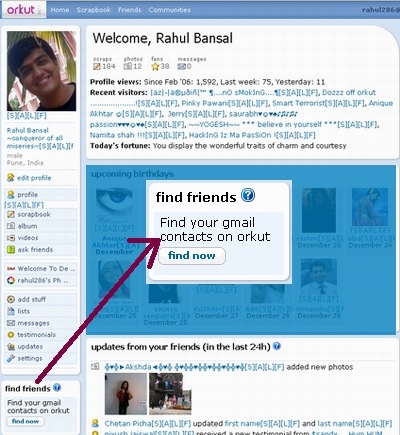Screen dimensions: 400x435
Task: Open the videos sidebar link
Action: click(28, 238)
